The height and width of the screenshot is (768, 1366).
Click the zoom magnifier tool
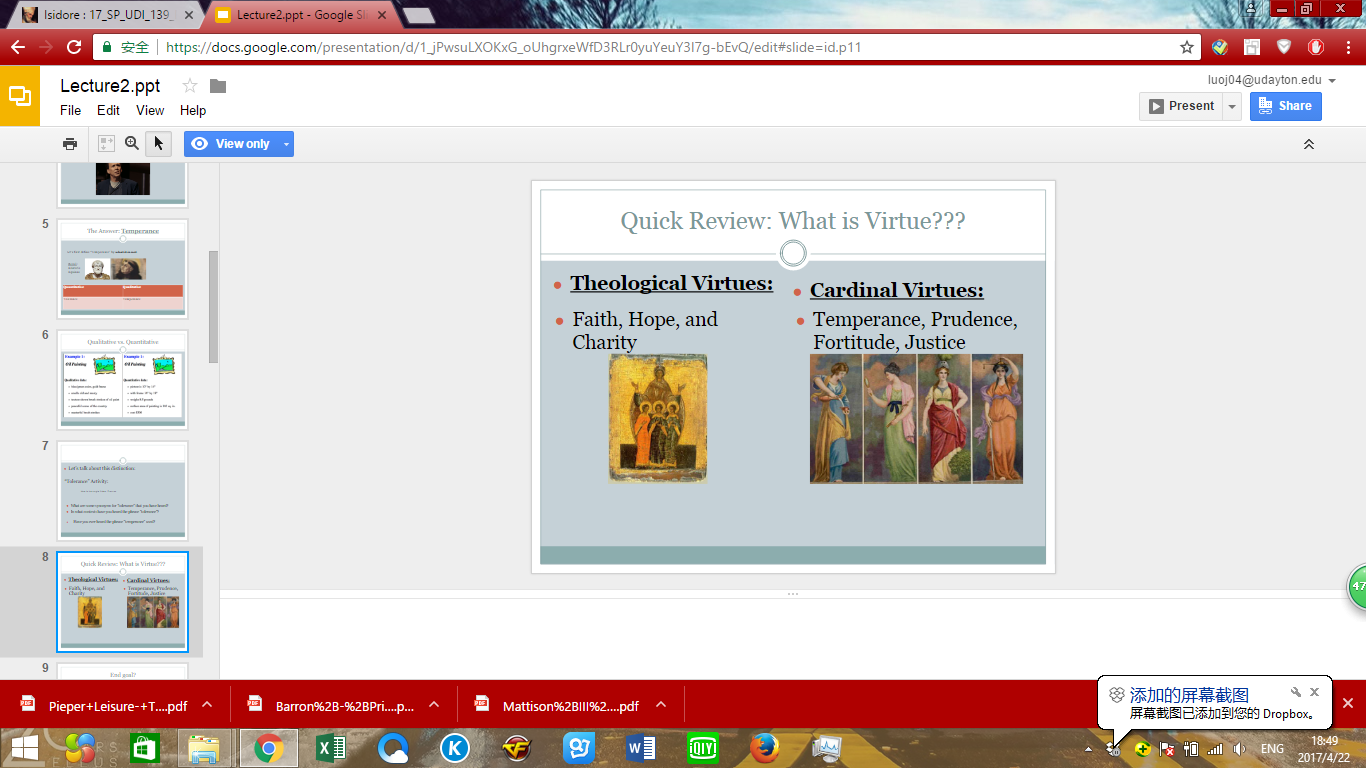pos(132,144)
